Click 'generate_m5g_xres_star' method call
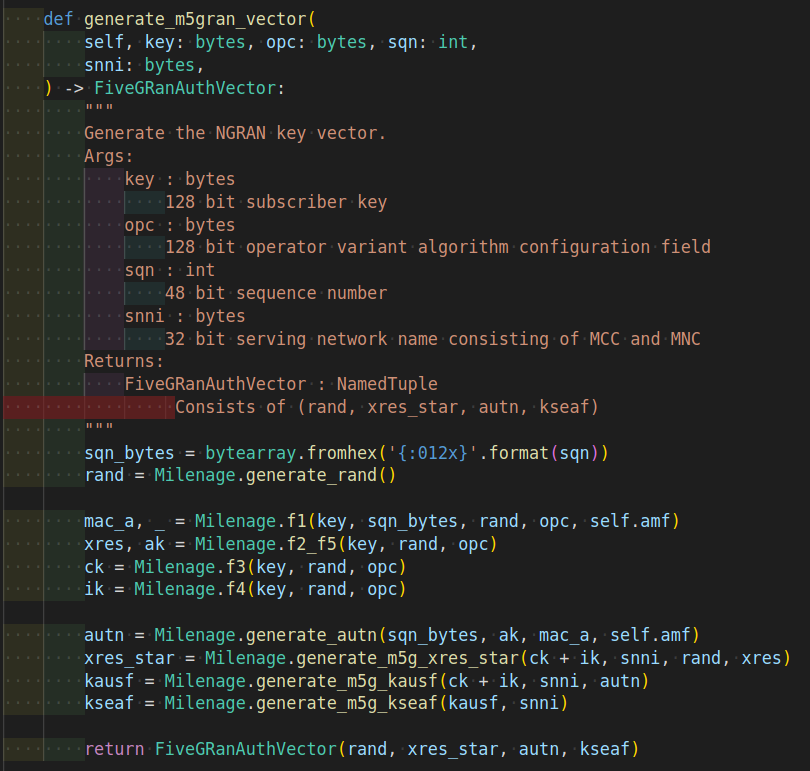The width and height of the screenshot is (810, 771). pos(408,658)
